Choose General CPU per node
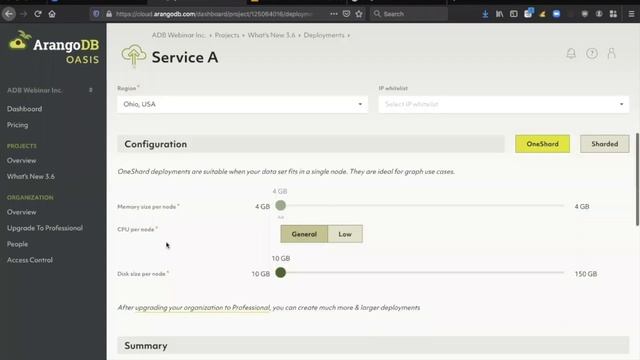Viewport: 640px width, 360px height. [x=304, y=234]
